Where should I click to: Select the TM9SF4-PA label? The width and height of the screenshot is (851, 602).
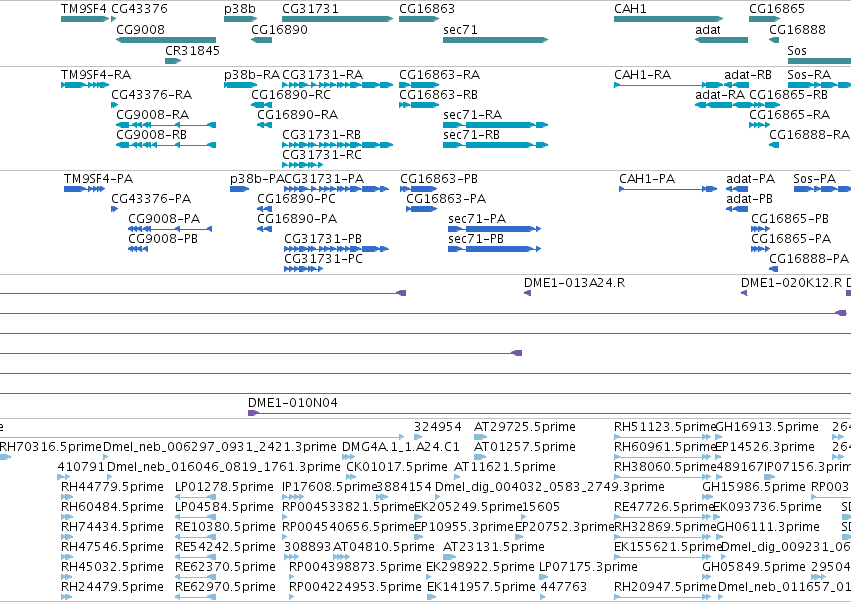click(x=98, y=179)
